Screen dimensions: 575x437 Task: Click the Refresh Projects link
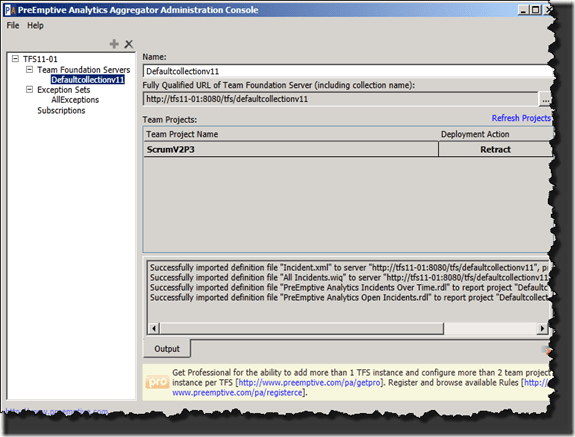click(x=521, y=118)
